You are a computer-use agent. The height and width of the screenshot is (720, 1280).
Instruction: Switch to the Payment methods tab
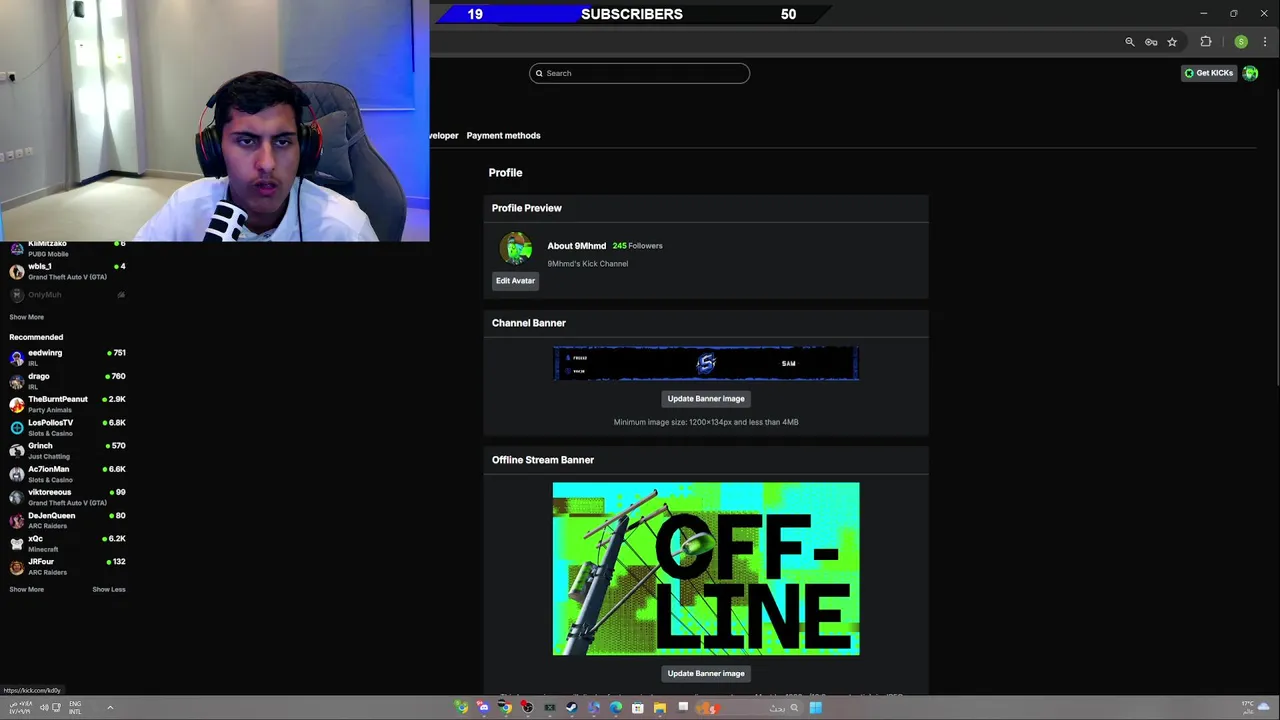coord(503,135)
